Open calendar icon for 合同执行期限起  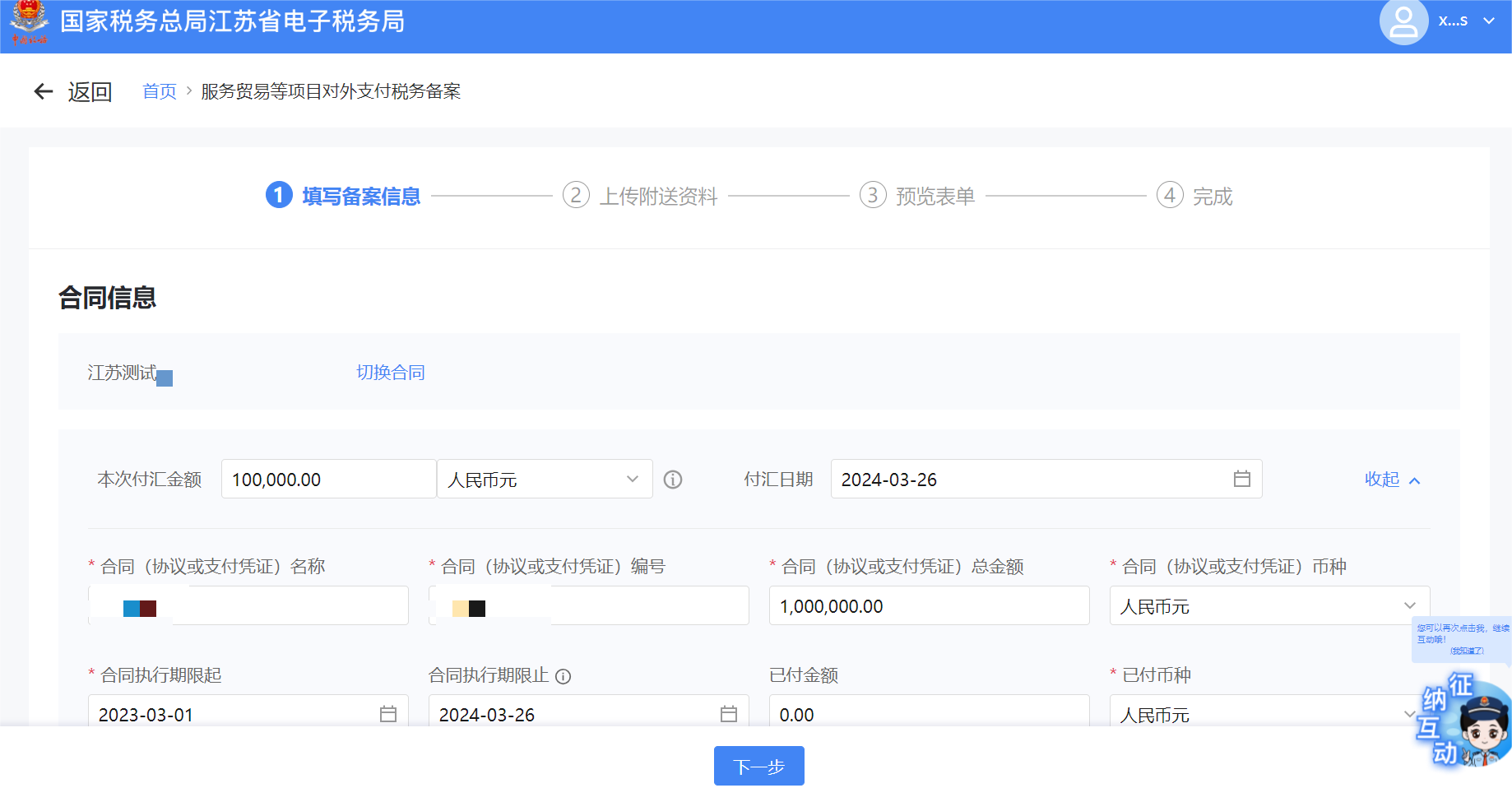(x=388, y=714)
